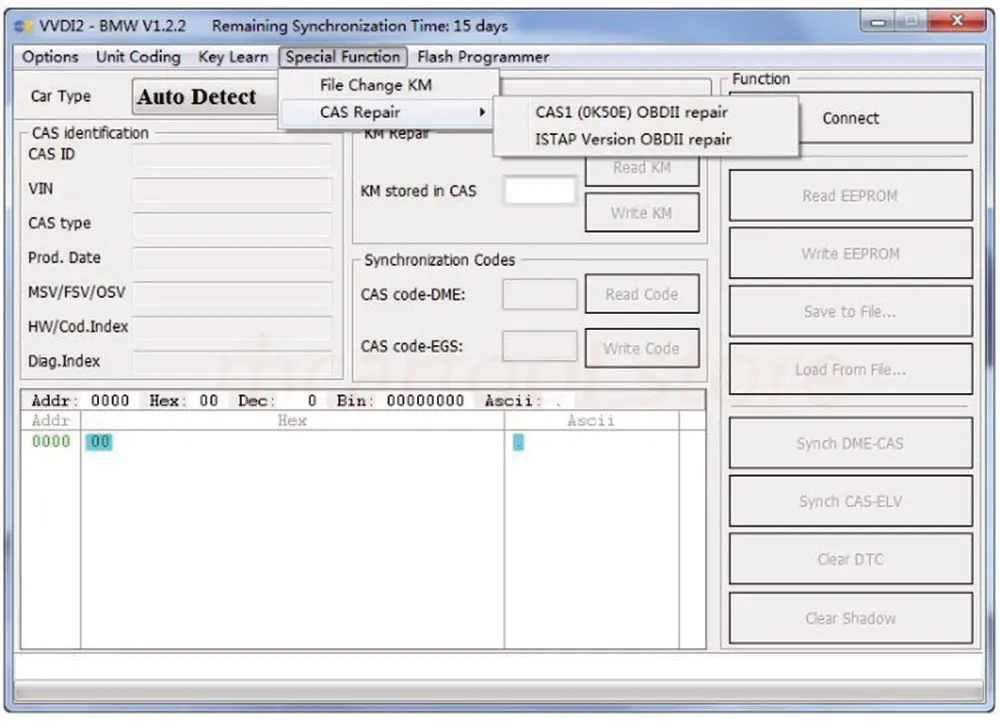This screenshot has width=1000, height=727.
Task: Close the VVDI2 window
Action: pyautogui.click(x=956, y=21)
